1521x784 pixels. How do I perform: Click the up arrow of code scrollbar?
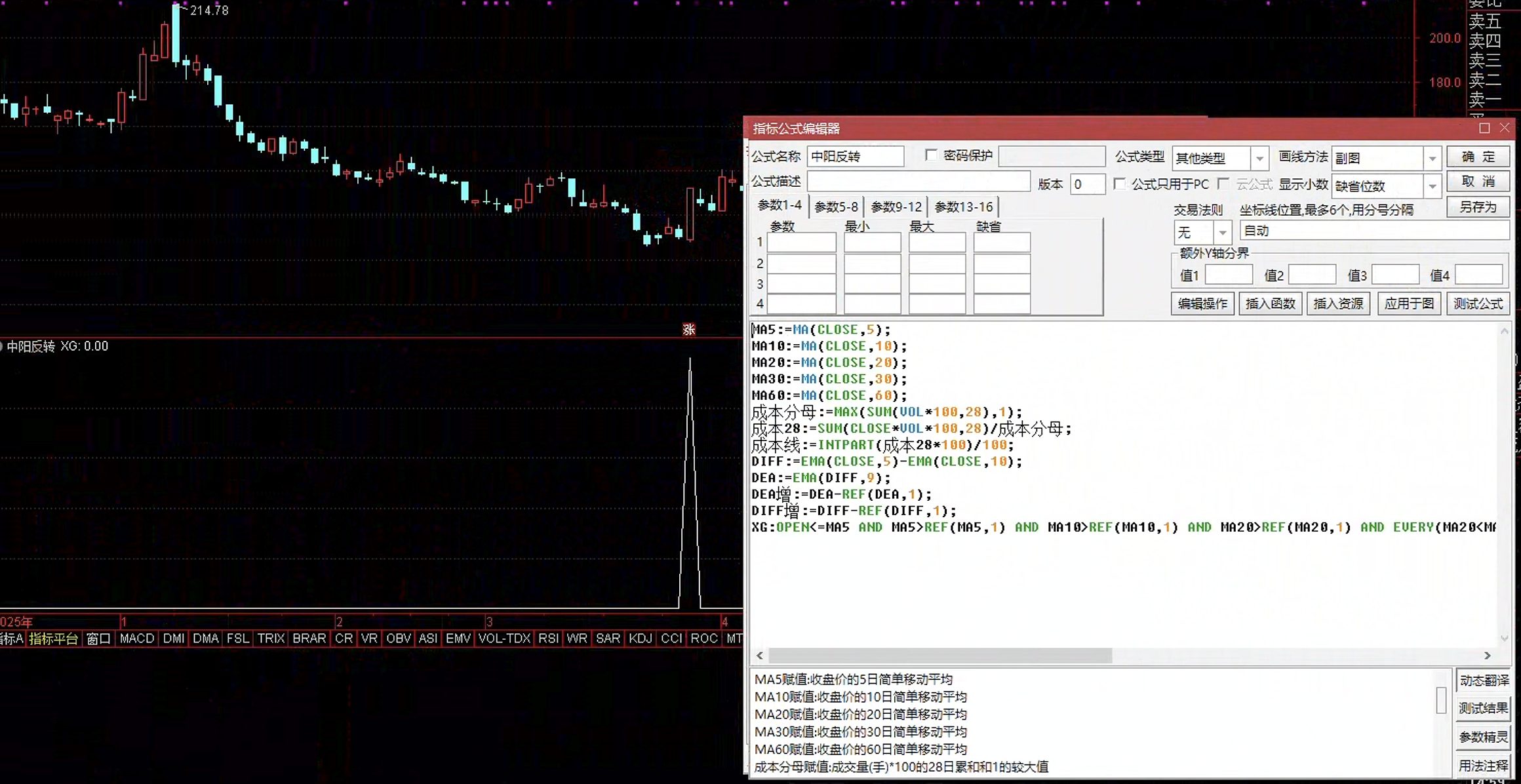[1504, 331]
